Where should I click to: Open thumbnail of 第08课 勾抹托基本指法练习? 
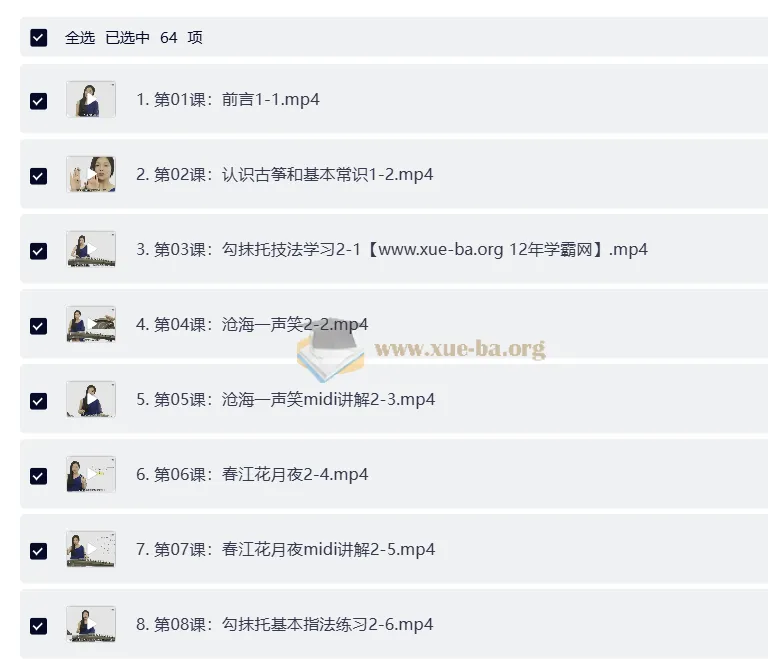coord(91,624)
